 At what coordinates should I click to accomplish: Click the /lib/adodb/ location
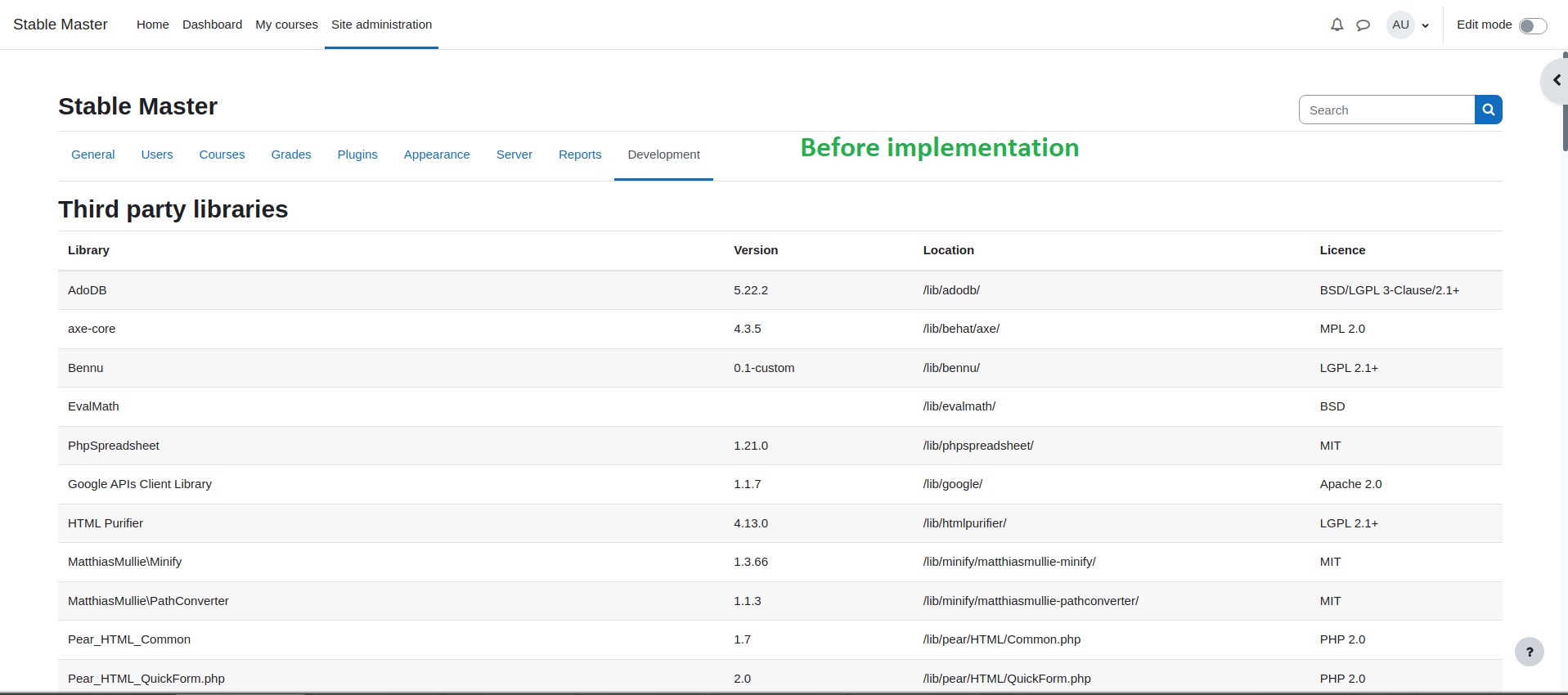(x=951, y=290)
